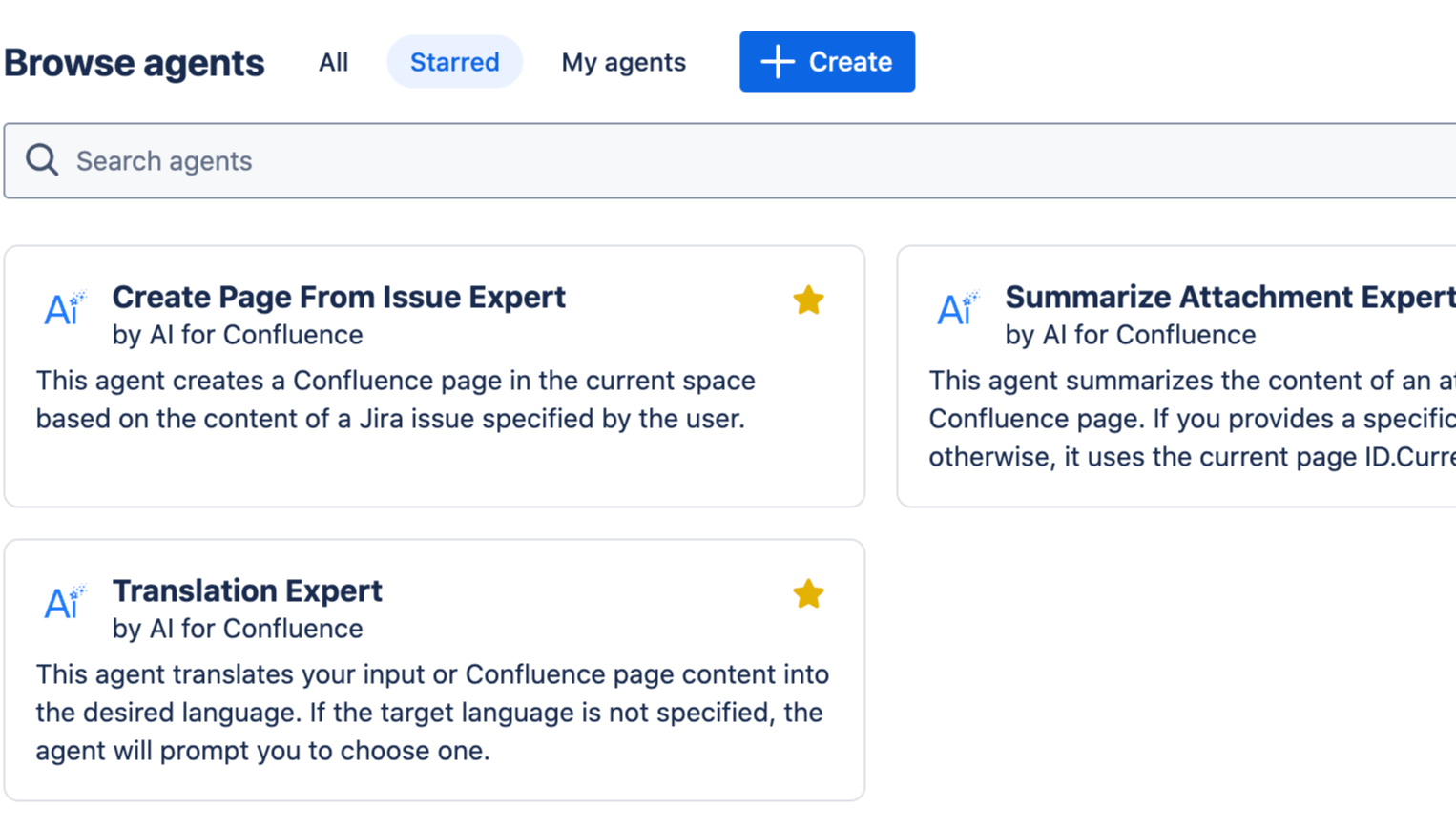Click "by AI for Confluence" under Summarize Attachment Expert

coord(1131,335)
